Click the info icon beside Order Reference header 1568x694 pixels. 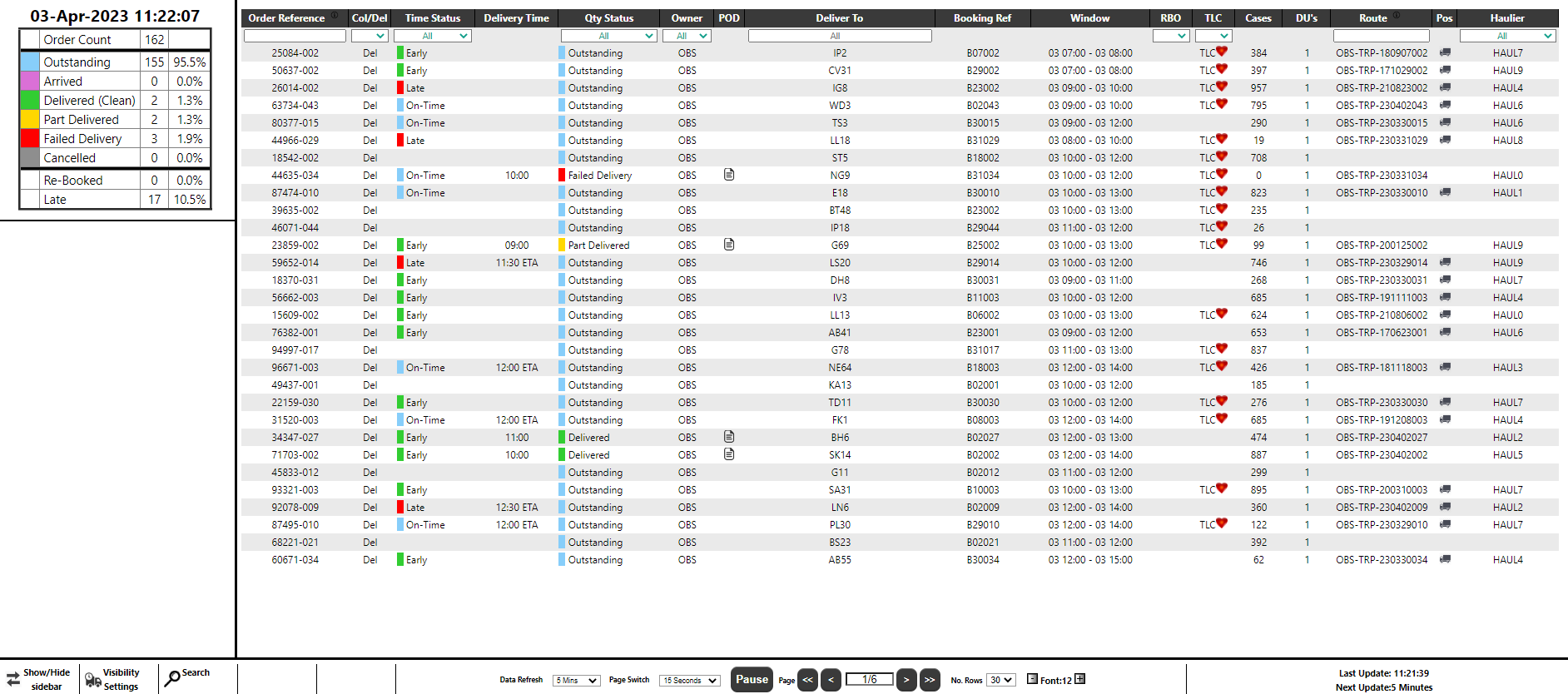[x=335, y=15]
